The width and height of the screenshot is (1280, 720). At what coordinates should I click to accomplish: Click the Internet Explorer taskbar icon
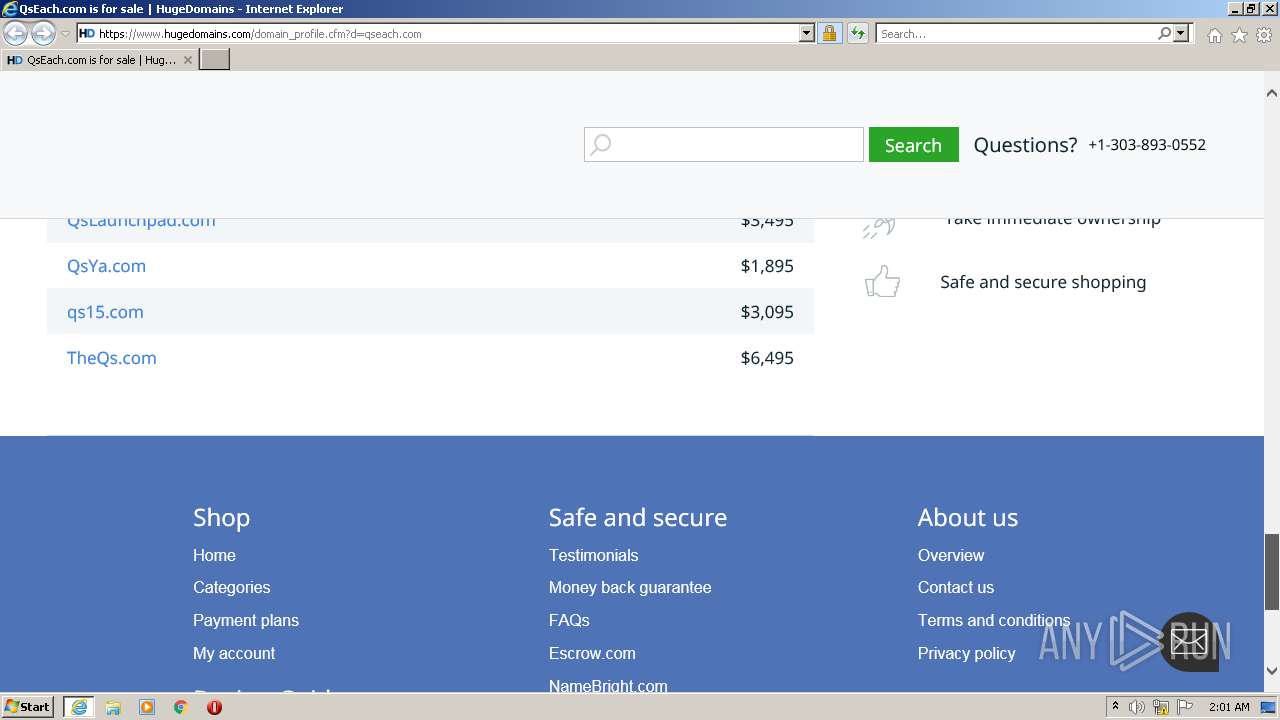(78, 707)
